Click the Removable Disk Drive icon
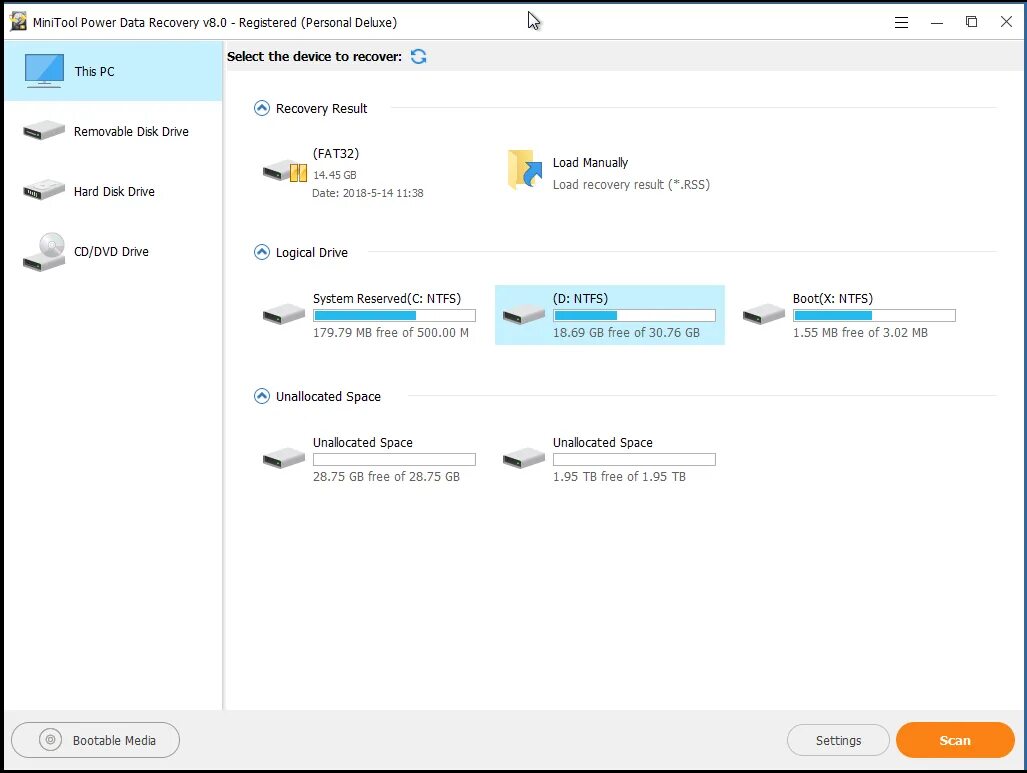The width and height of the screenshot is (1027, 773). pyautogui.click(x=44, y=131)
